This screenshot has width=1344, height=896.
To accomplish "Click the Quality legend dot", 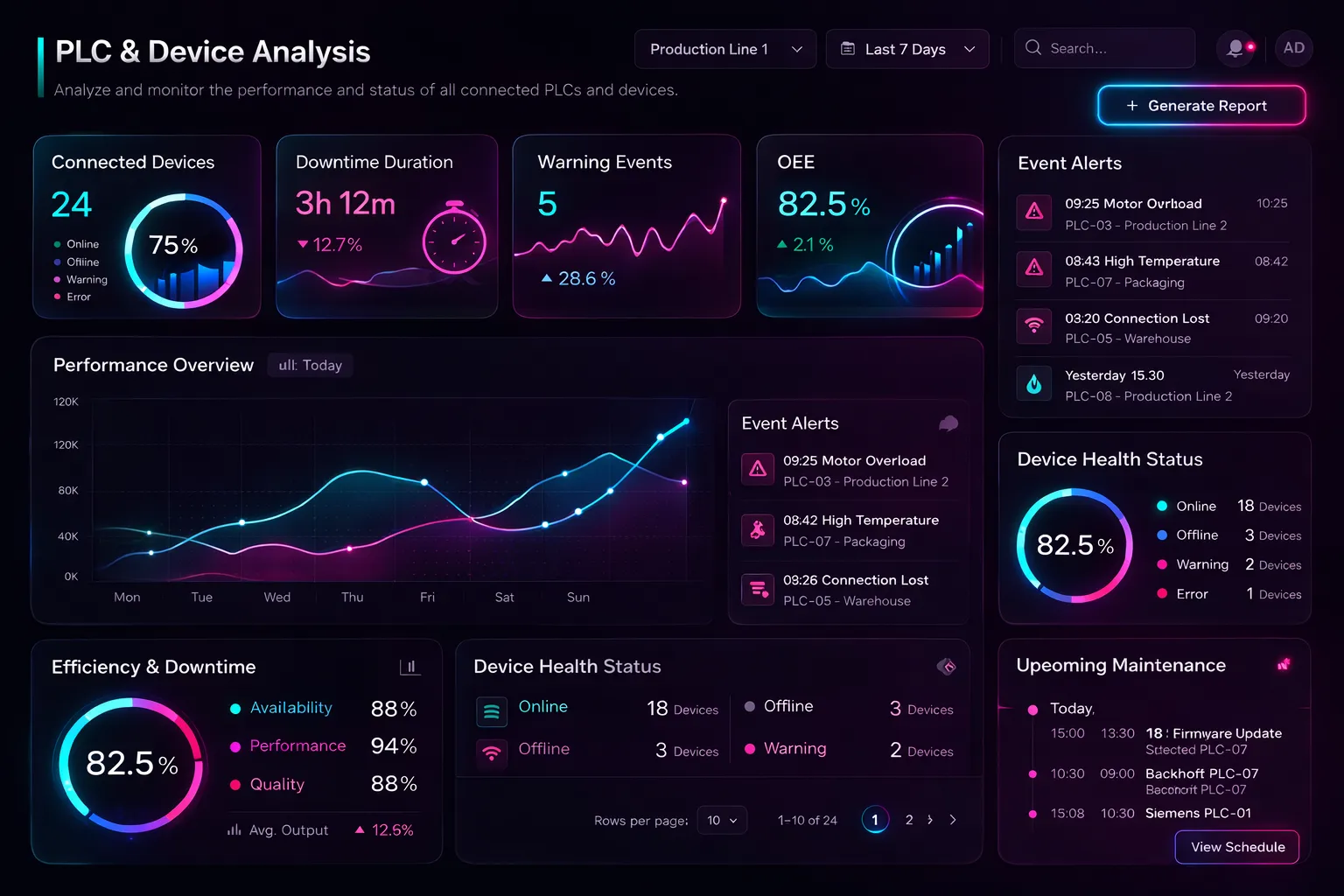I will 235,785.
